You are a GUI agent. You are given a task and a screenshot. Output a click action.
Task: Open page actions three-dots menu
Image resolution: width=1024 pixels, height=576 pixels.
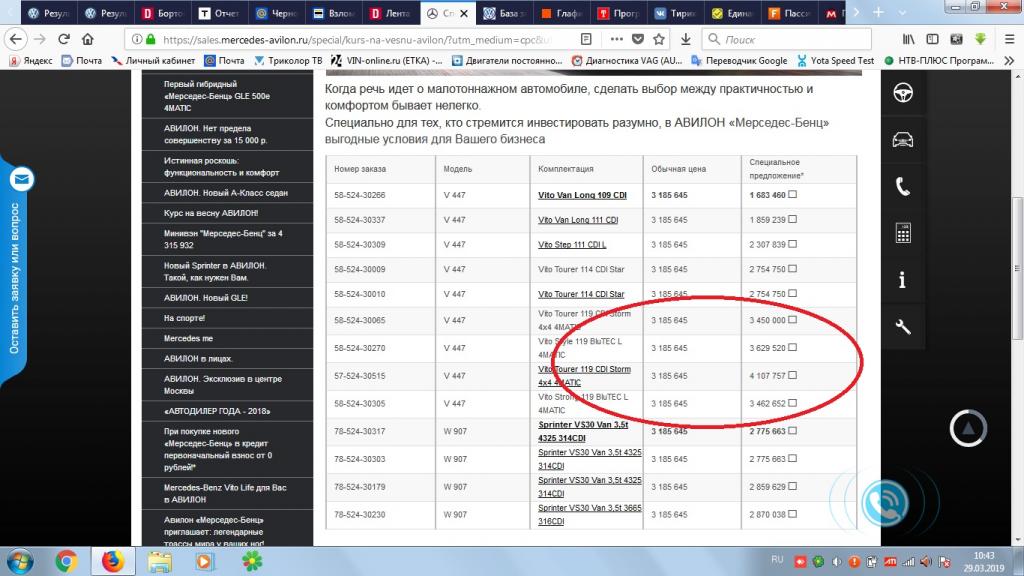pos(616,39)
